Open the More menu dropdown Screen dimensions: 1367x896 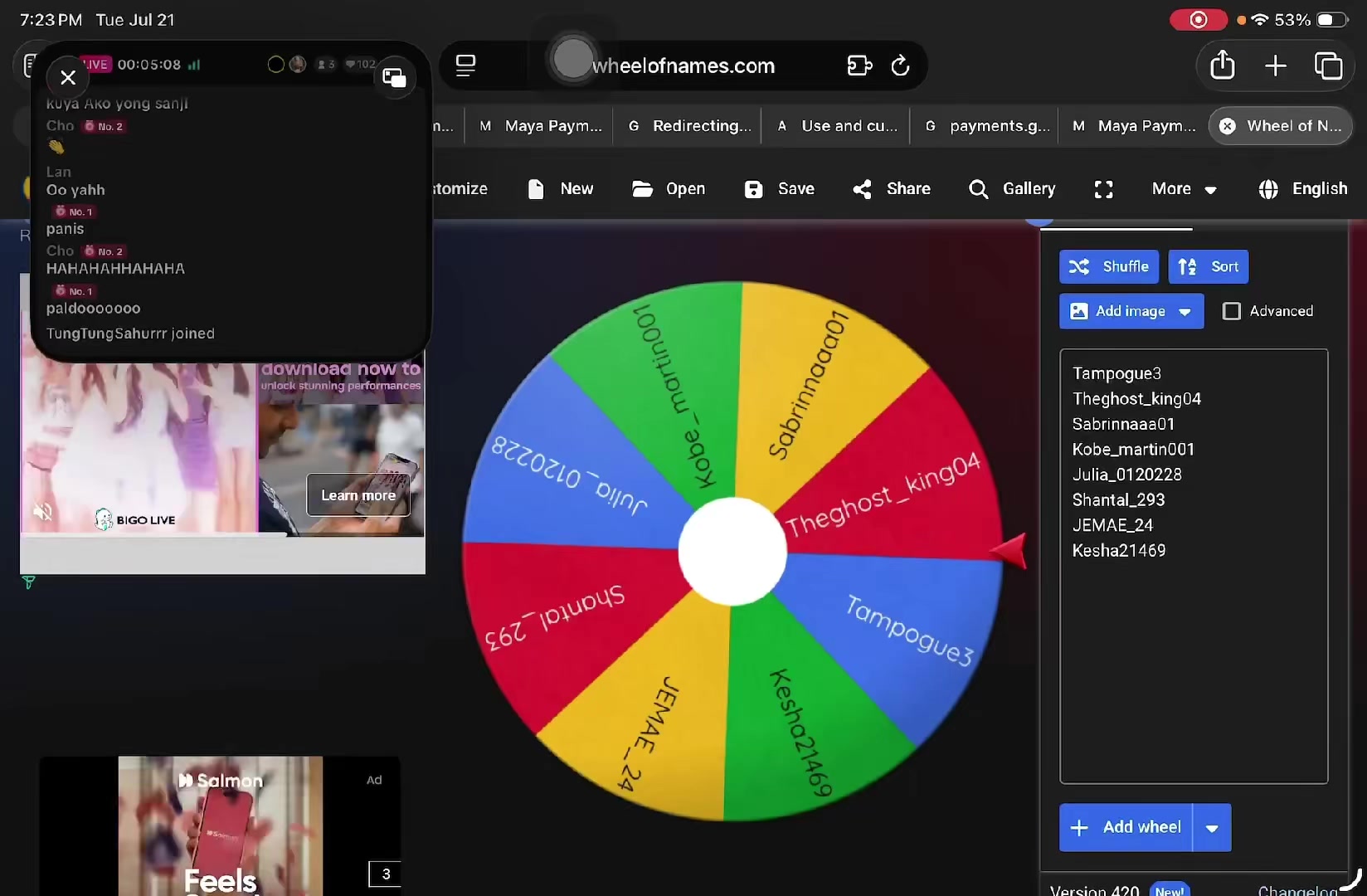(x=1184, y=189)
